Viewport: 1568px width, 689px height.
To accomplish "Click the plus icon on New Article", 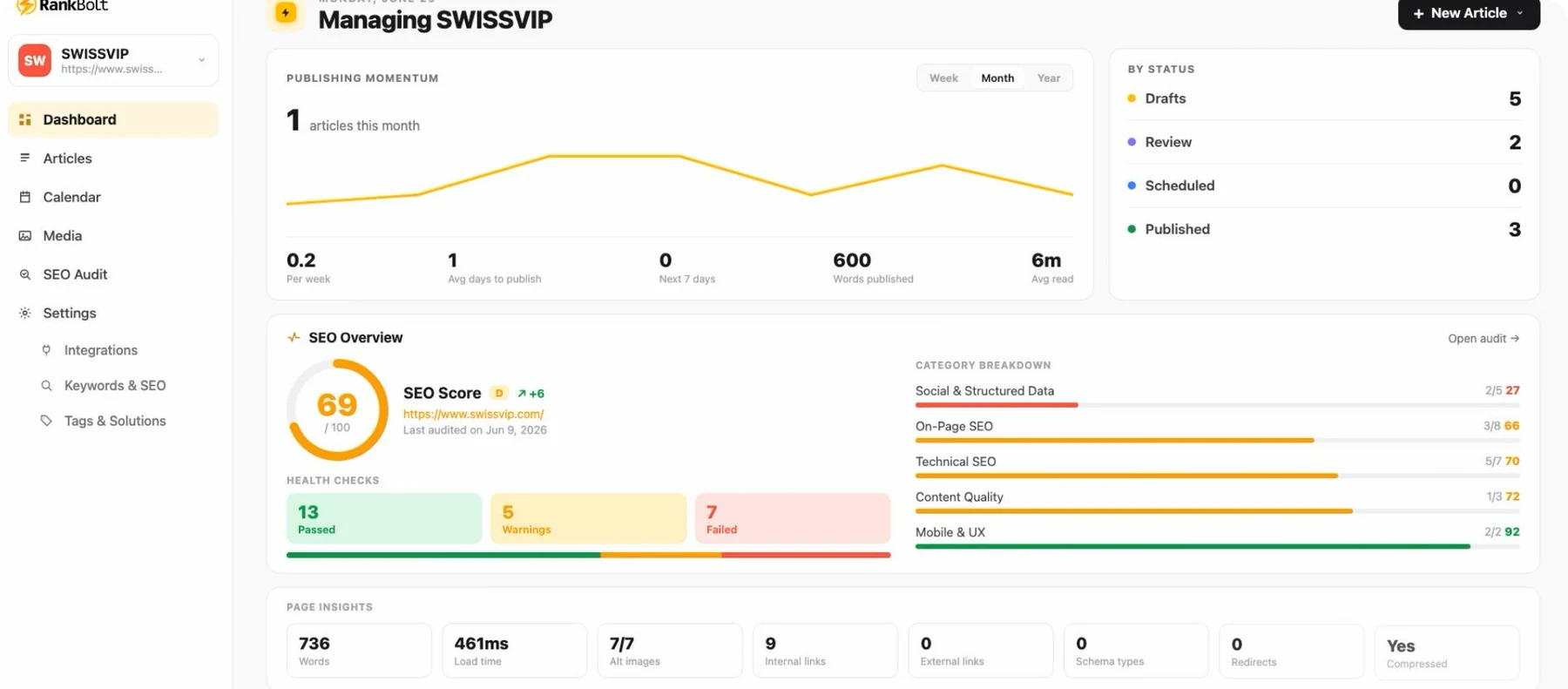I will (x=1418, y=13).
